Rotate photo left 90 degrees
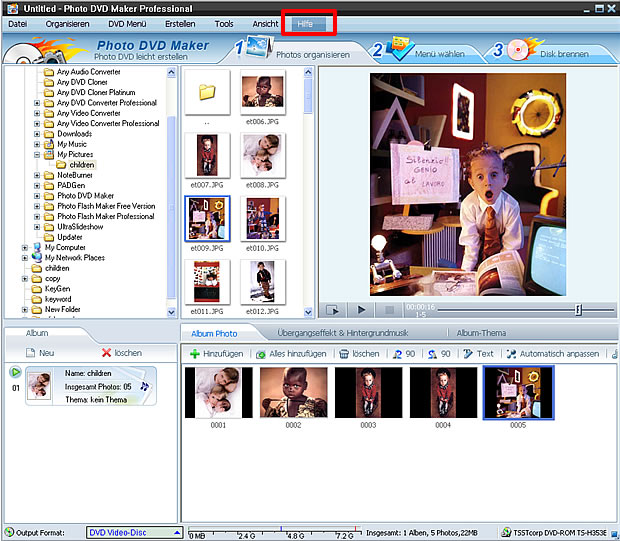This screenshot has width=620, height=541. click(404, 354)
